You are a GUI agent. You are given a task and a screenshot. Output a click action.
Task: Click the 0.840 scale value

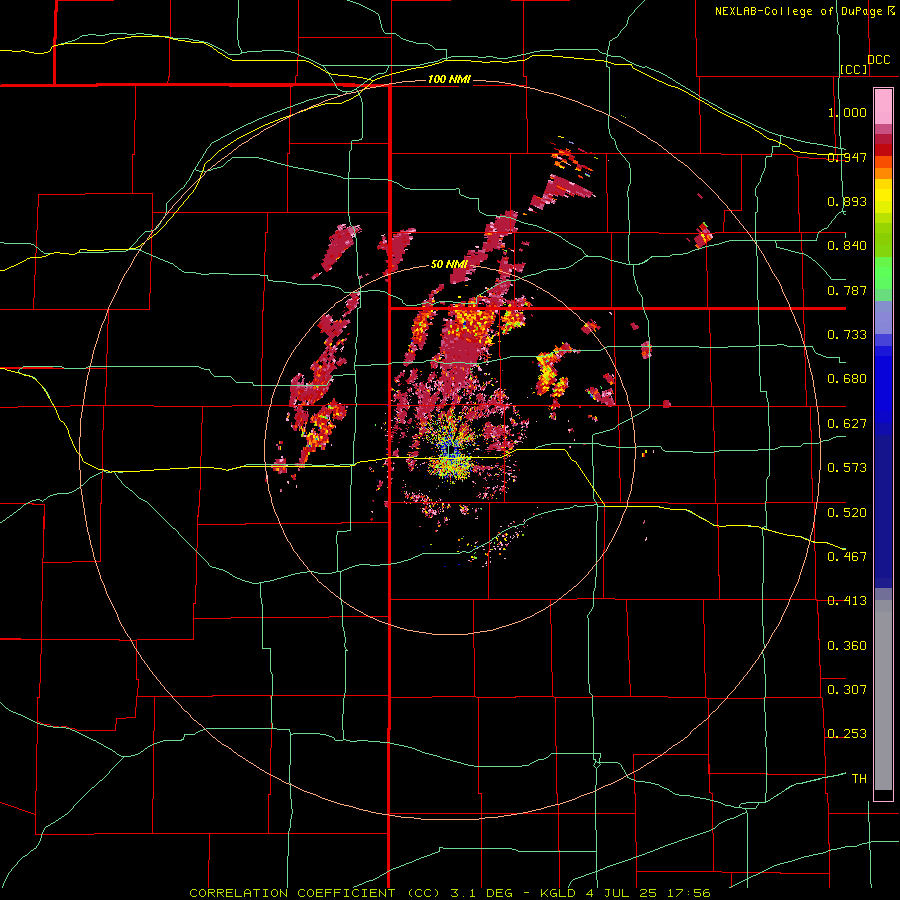(847, 246)
